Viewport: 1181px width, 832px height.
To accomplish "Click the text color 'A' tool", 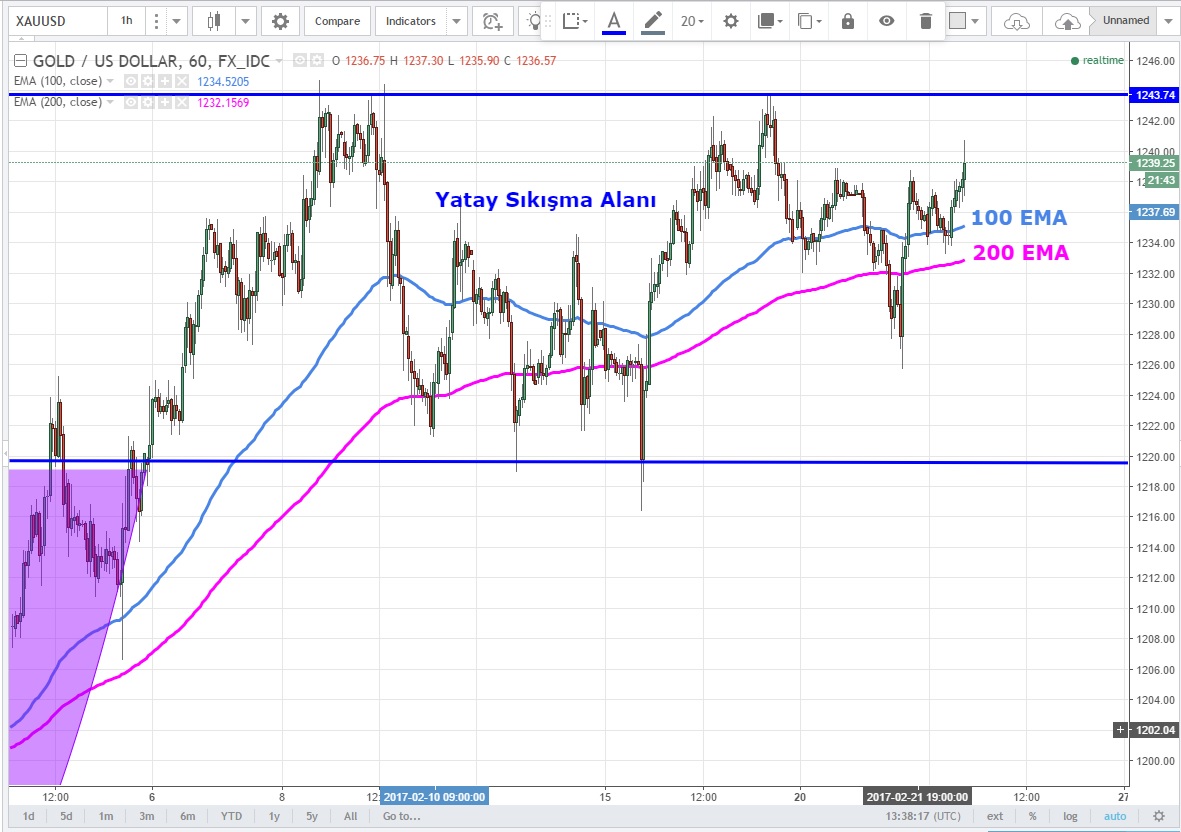I will coord(614,21).
